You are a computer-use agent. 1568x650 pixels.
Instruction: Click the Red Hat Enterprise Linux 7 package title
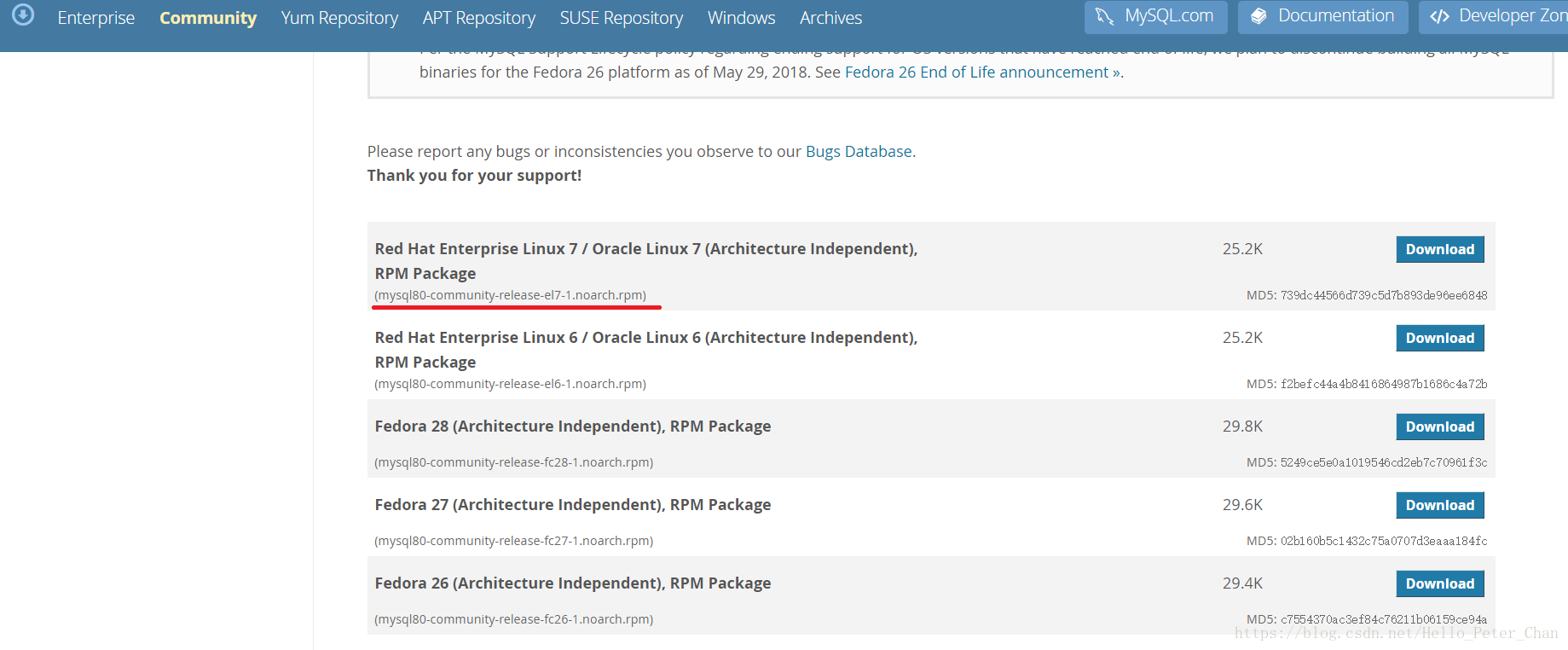(x=646, y=261)
